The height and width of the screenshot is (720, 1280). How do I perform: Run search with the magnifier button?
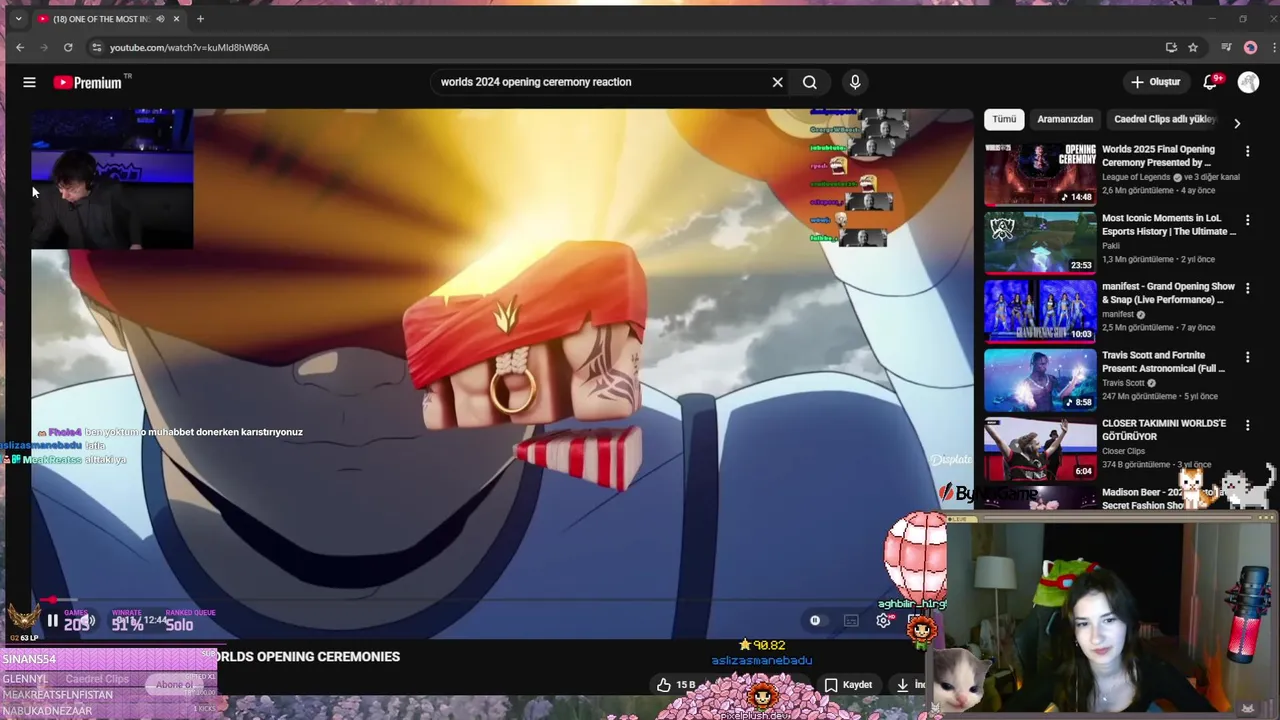click(x=810, y=82)
